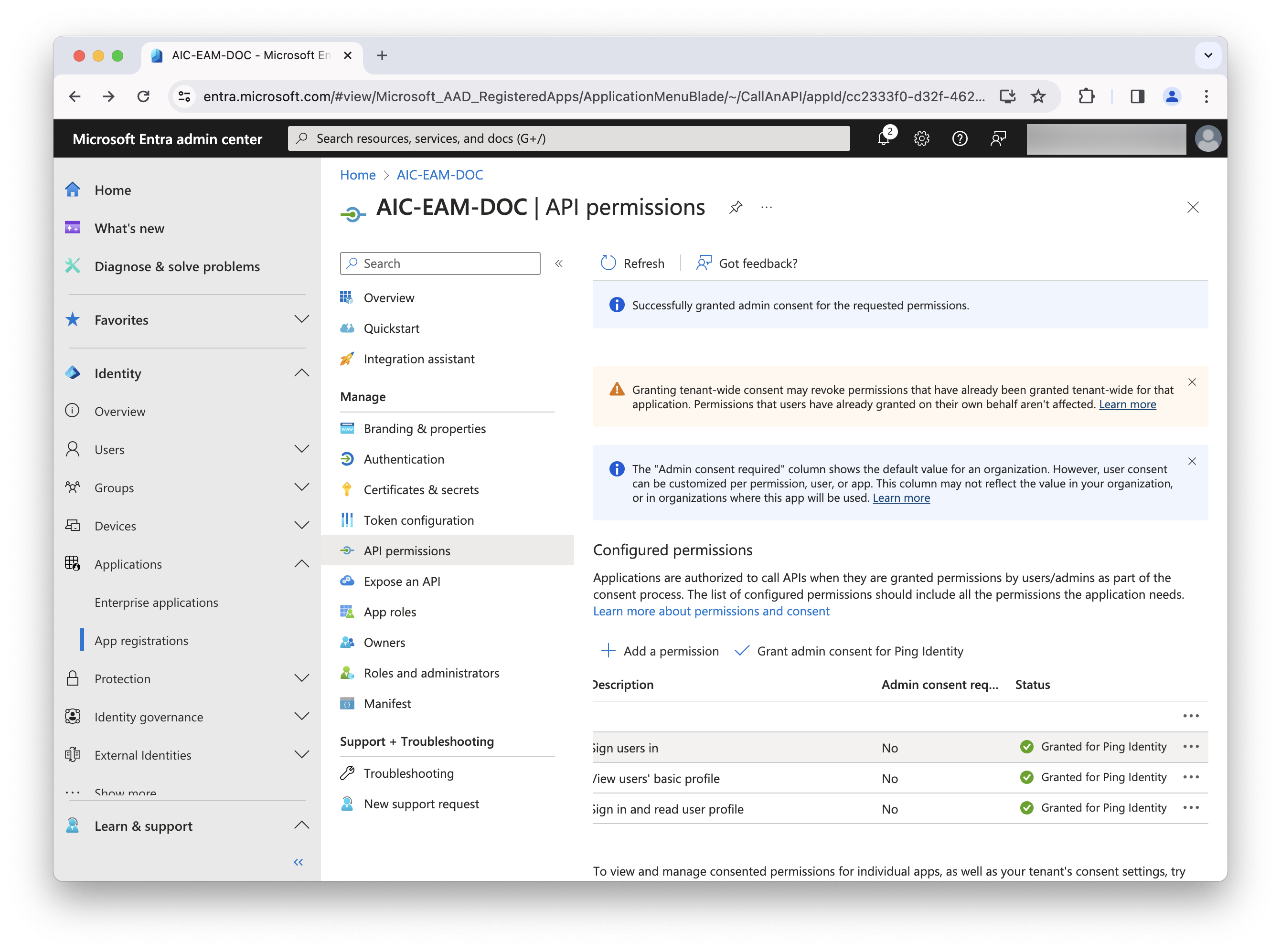Open Learn more about permissions and consent
Screen dimensions: 1281x952
click(711, 611)
